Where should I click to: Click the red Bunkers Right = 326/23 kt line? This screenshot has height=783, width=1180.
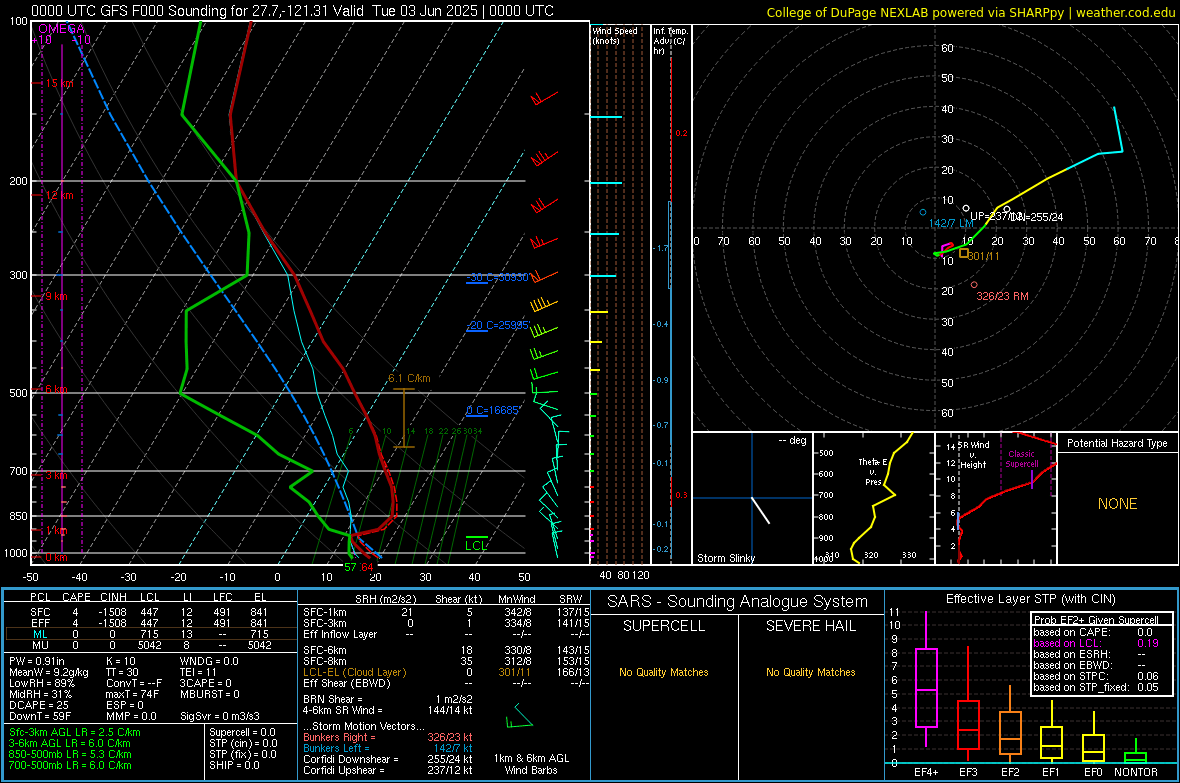pos(388,738)
